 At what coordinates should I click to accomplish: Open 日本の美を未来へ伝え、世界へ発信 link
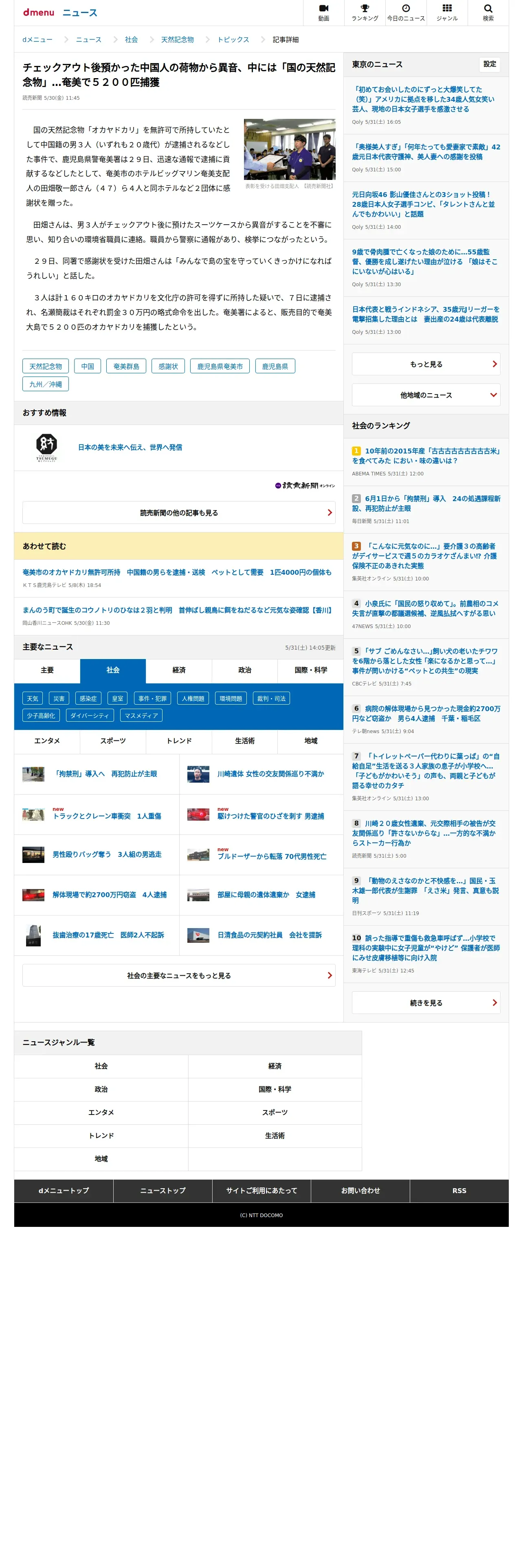[x=130, y=447]
